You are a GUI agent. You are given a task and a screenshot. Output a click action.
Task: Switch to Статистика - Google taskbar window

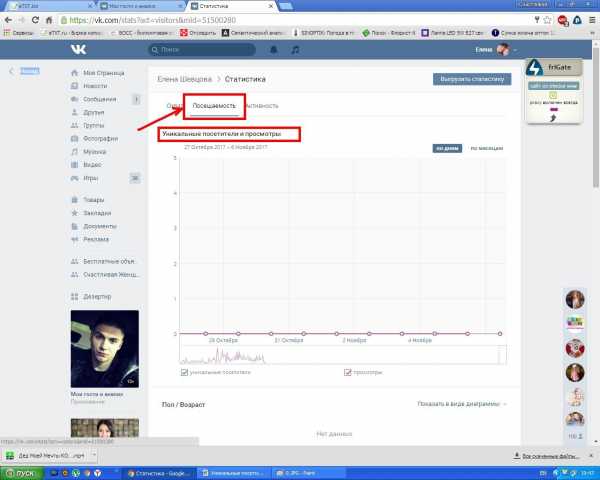click(x=158, y=473)
